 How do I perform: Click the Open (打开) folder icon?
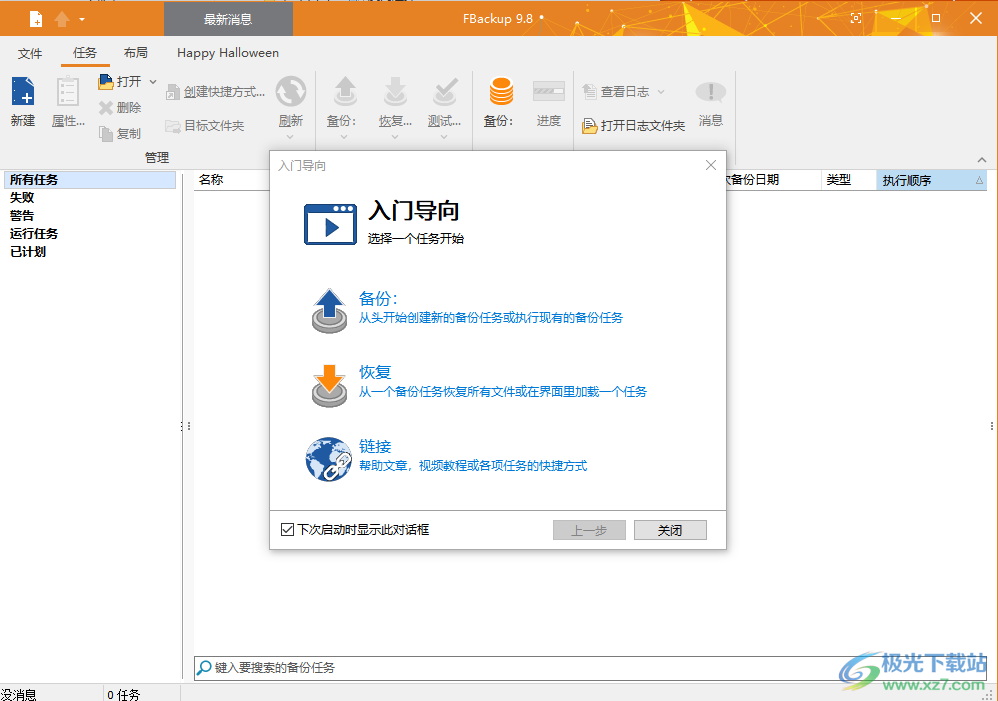[106, 81]
